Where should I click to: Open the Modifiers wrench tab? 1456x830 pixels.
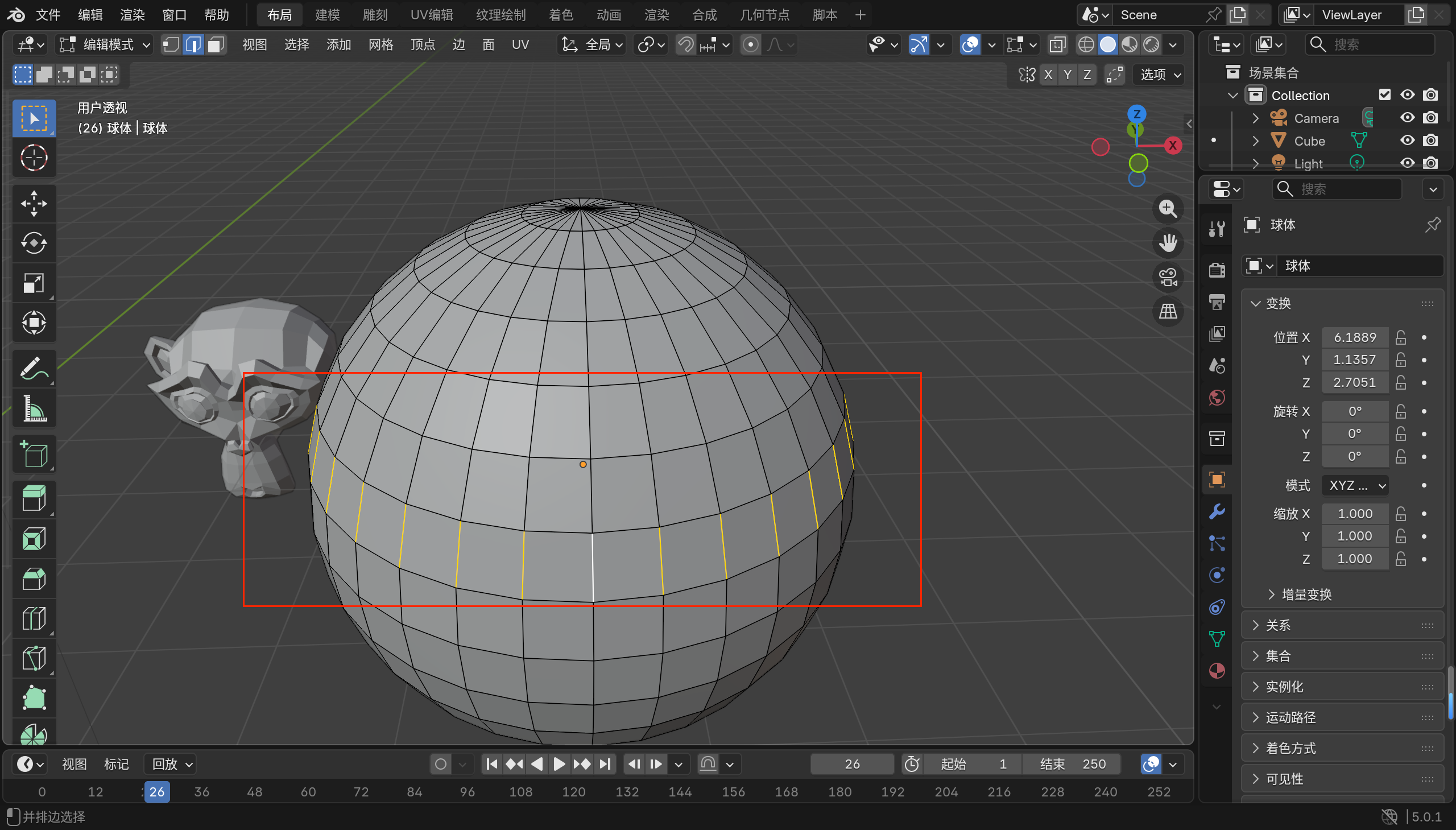(x=1217, y=511)
